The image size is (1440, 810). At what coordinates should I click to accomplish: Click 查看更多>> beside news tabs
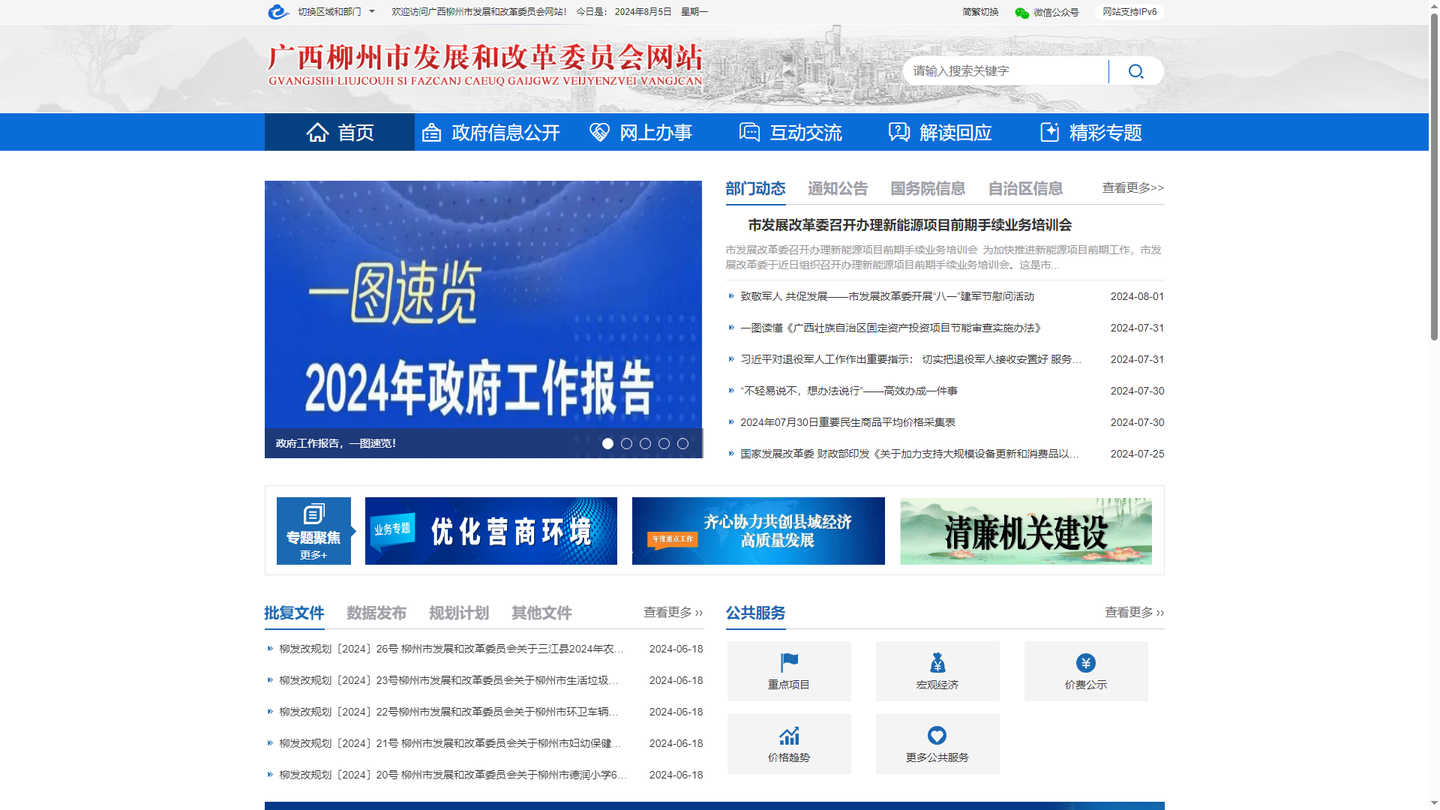click(x=1133, y=188)
